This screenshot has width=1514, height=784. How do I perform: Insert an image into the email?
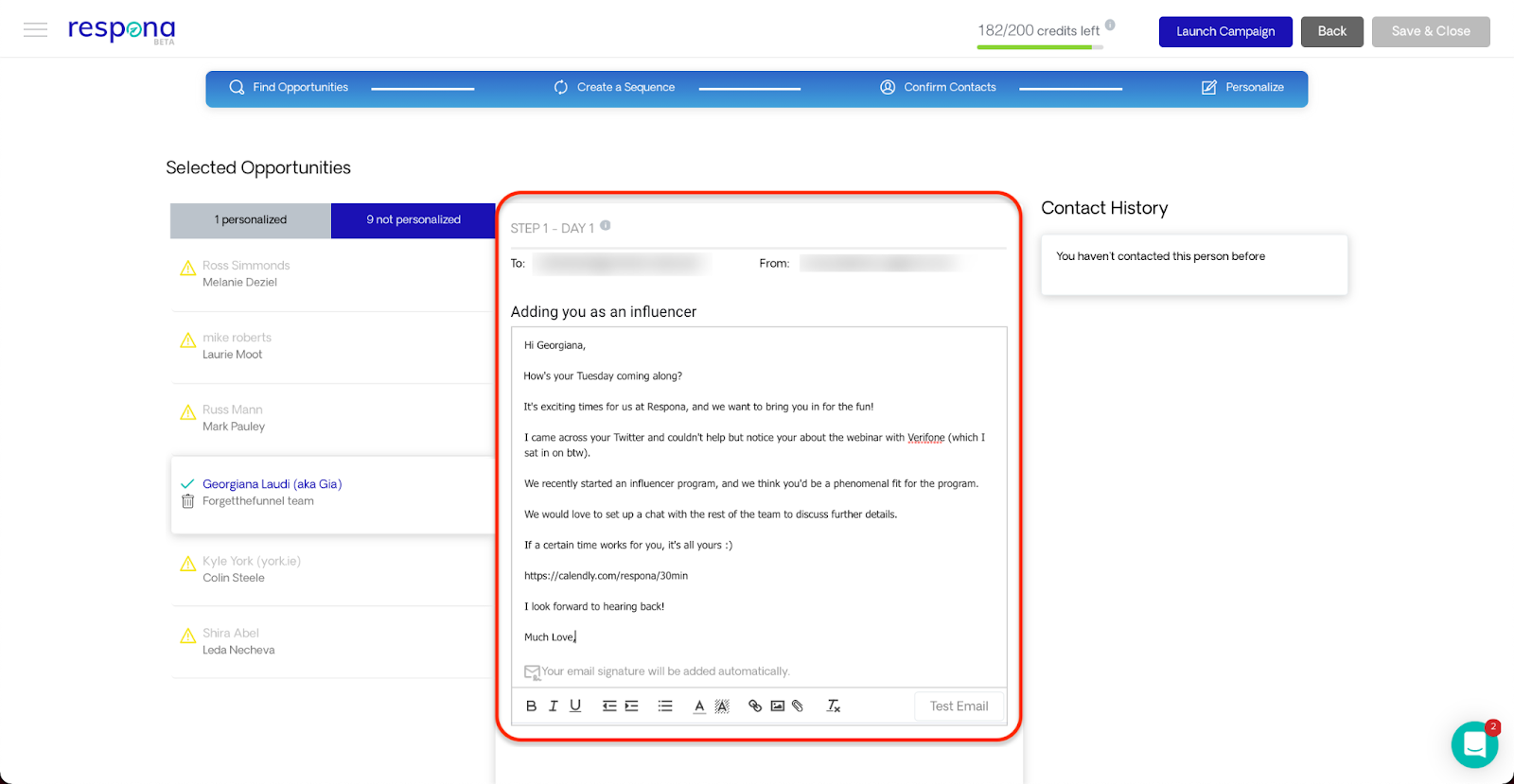778,706
